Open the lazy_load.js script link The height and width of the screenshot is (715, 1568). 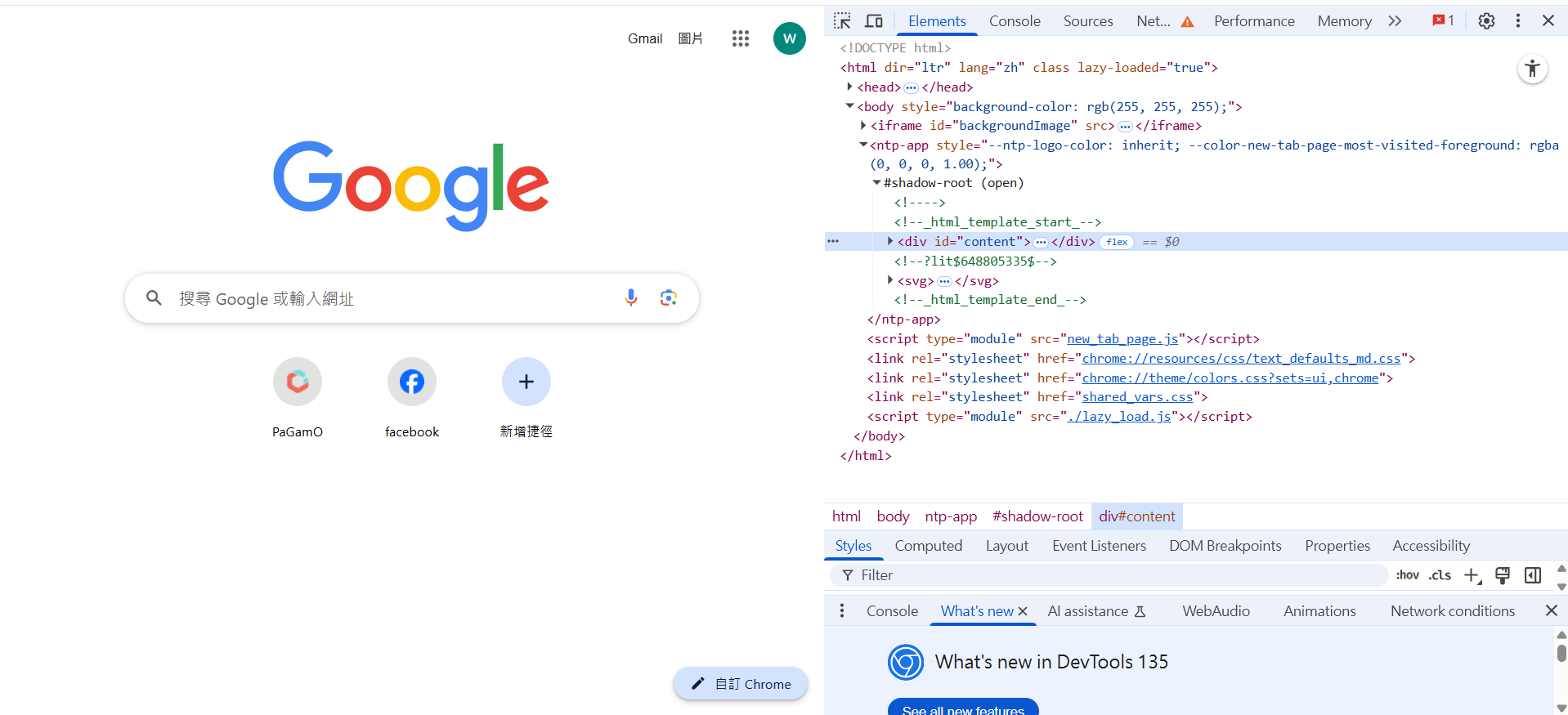click(1119, 417)
